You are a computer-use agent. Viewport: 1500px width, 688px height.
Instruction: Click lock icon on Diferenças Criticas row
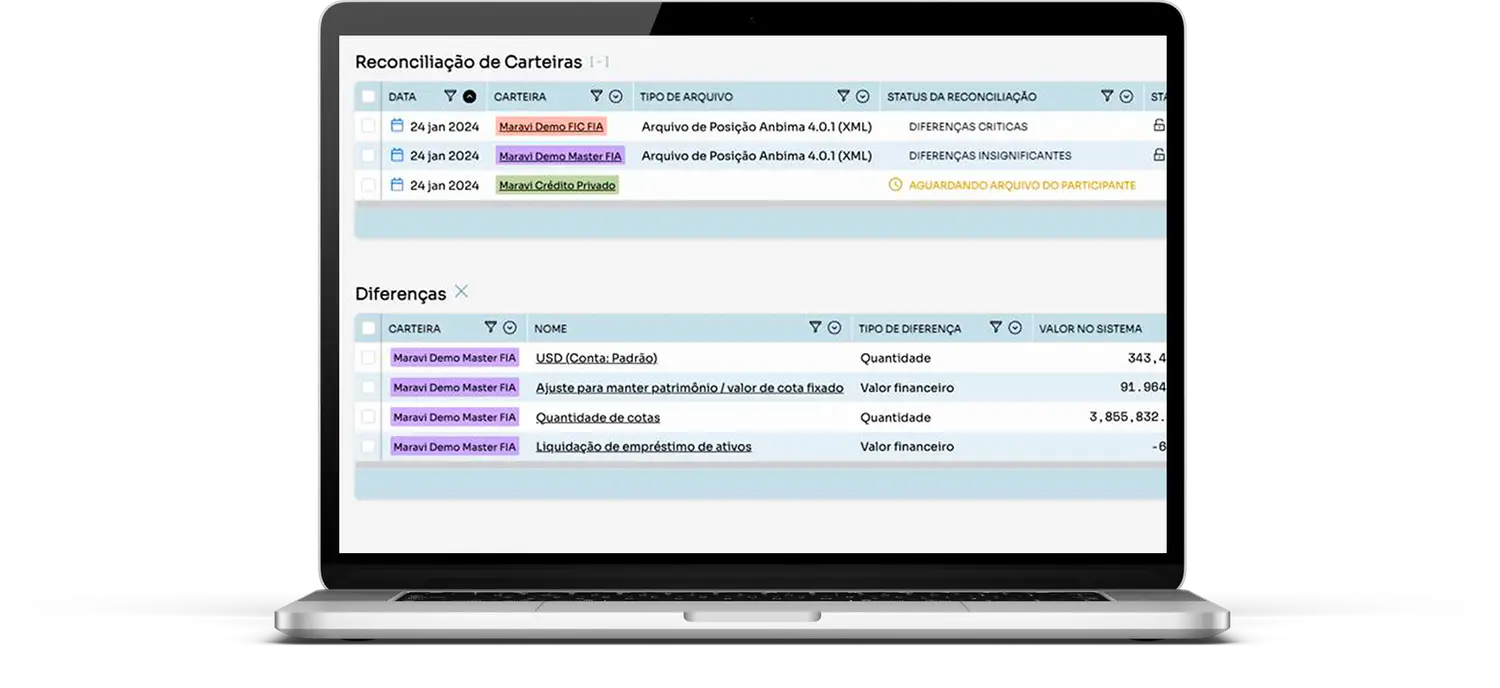(1159, 126)
